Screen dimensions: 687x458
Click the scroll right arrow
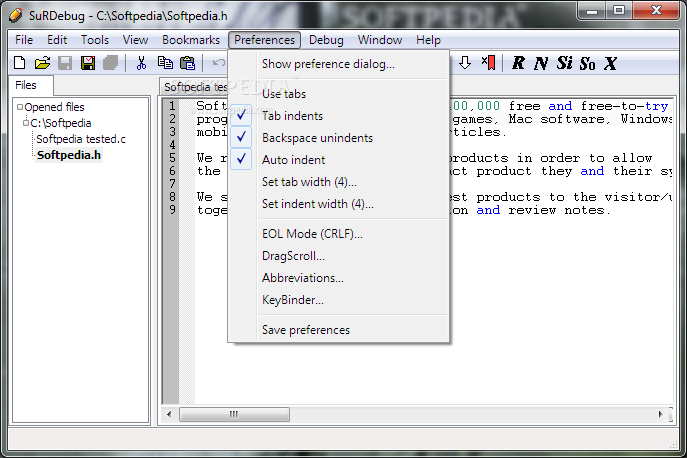coord(661,414)
